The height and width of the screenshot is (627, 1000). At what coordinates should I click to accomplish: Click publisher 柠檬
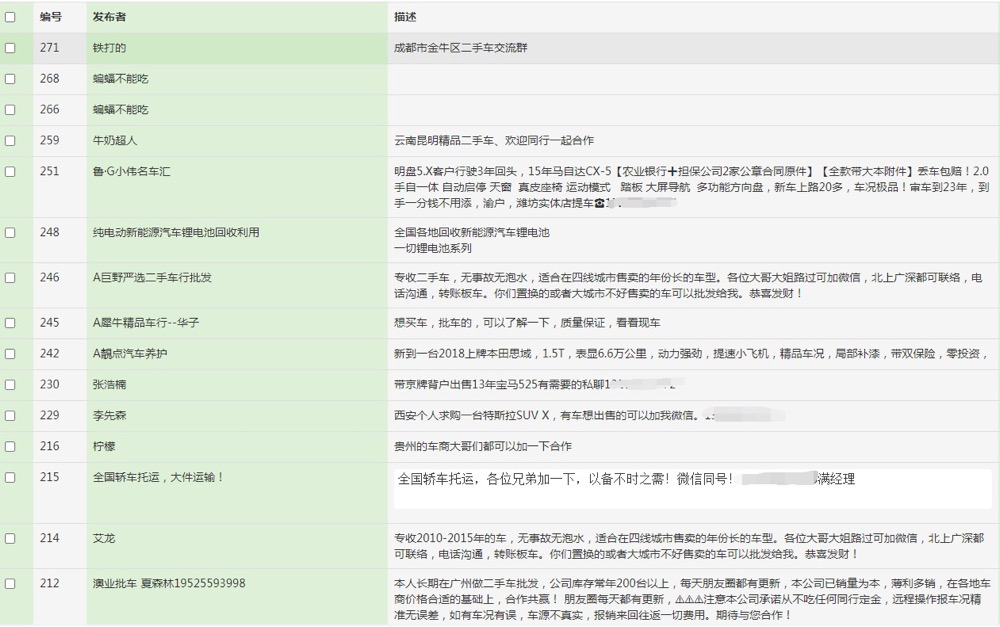[104, 446]
